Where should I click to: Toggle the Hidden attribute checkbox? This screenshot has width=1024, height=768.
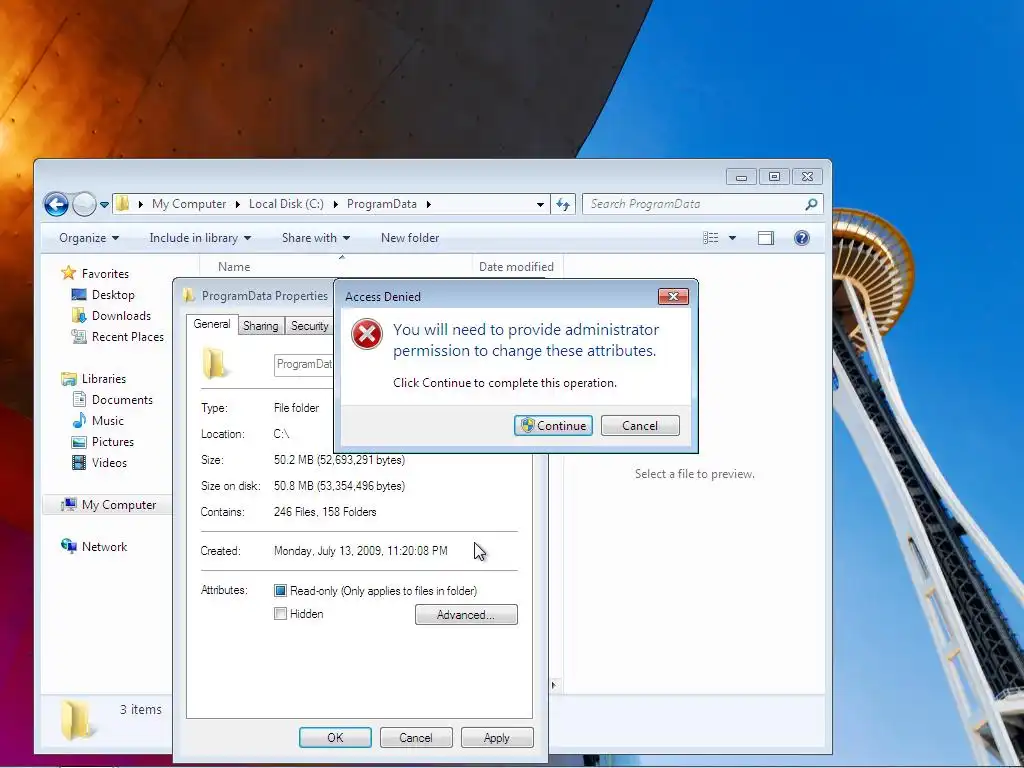(x=280, y=614)
